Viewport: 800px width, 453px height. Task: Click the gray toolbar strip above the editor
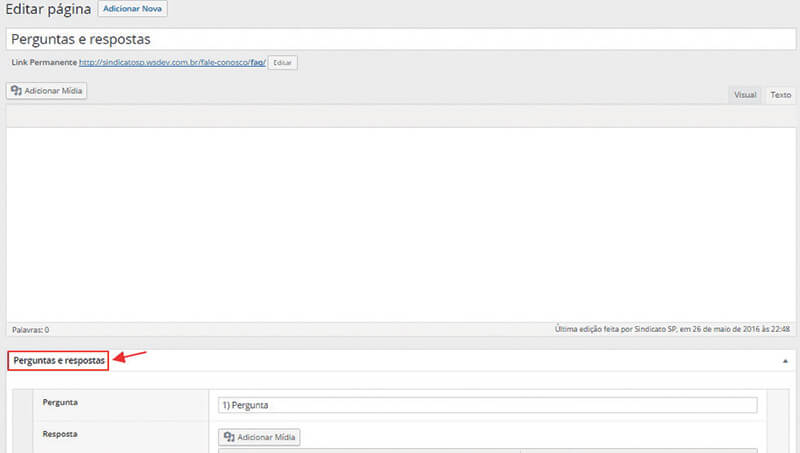point(400,115)
